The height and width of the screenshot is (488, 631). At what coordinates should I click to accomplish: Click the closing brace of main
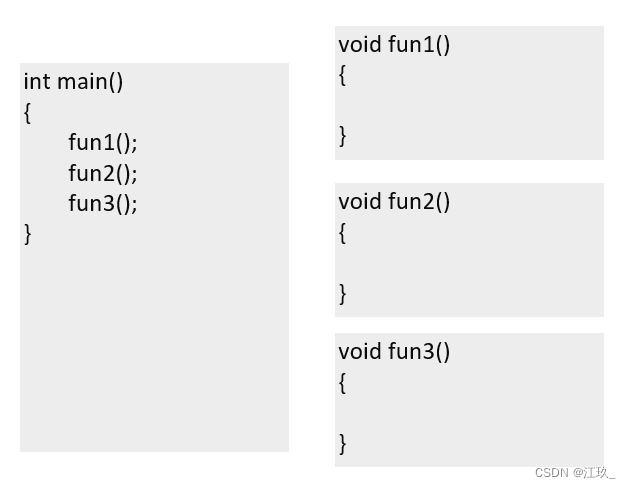click(x=28, y=234)
